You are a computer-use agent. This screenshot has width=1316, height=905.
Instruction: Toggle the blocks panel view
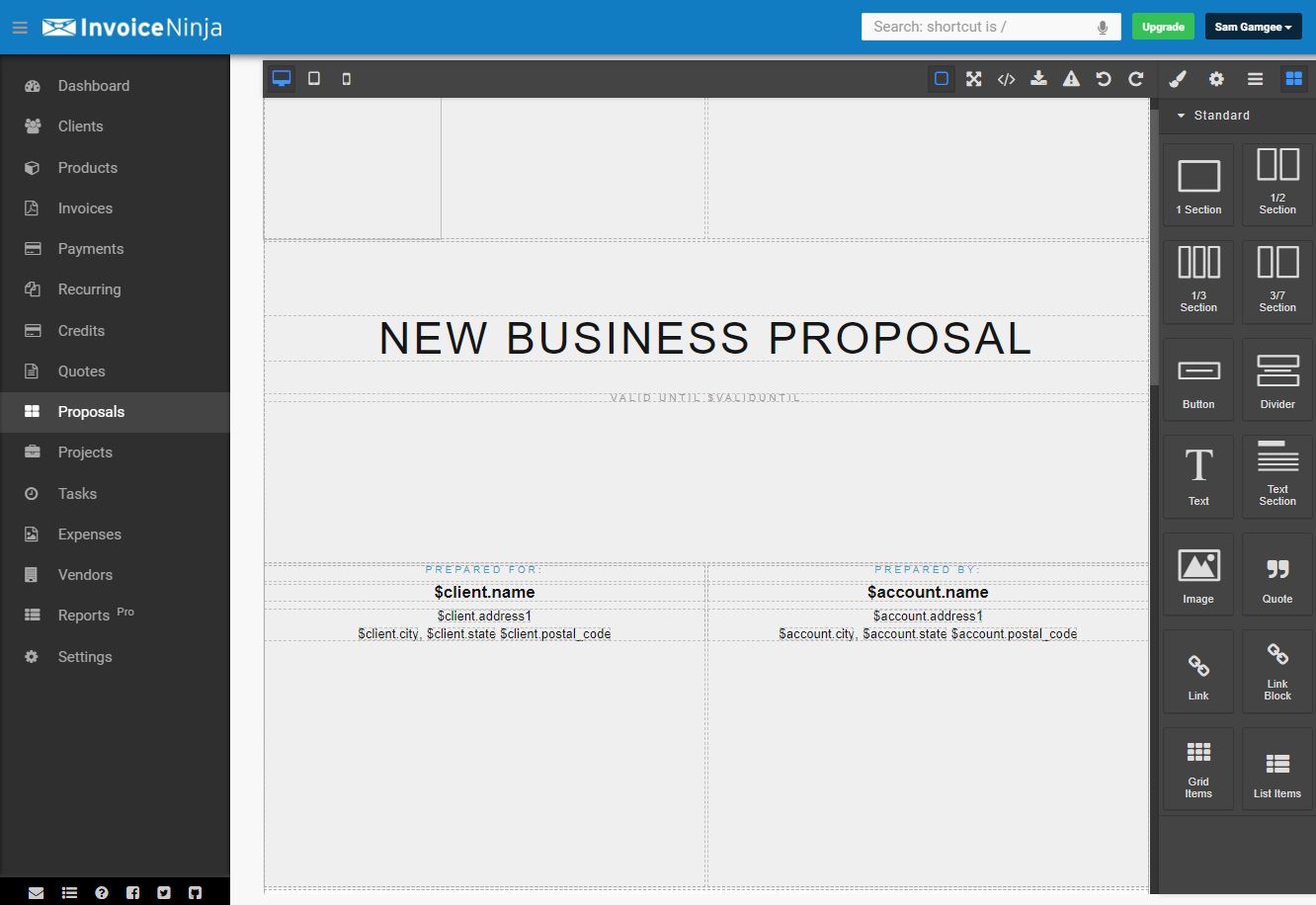tap(1293, 79)
